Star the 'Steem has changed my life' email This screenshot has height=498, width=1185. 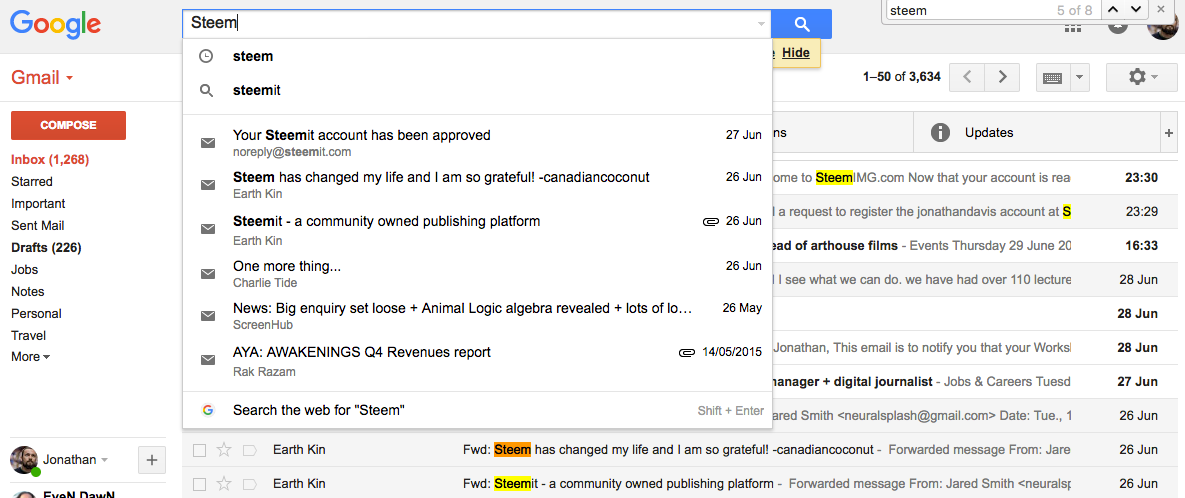[x=224, y=450]
